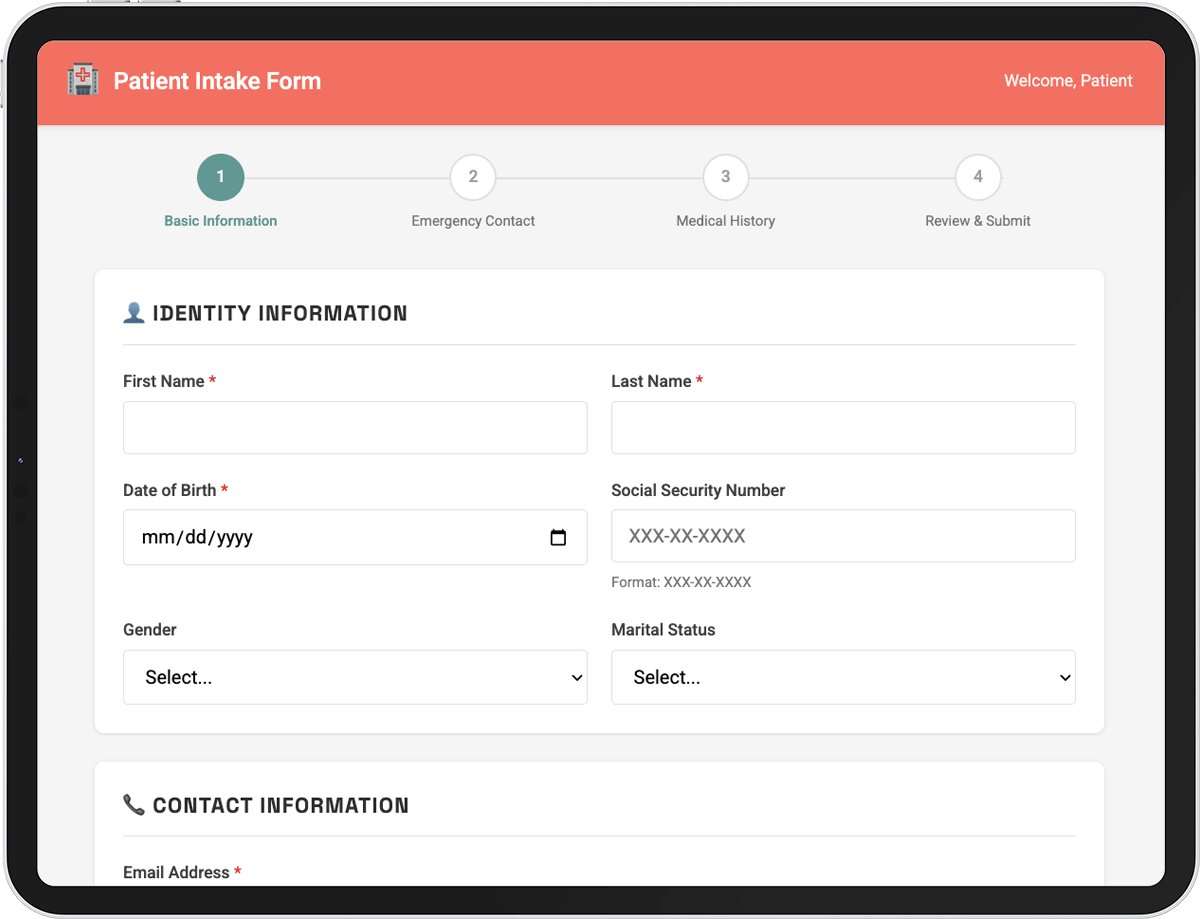The height and width of the screenshot is (919, 1200).
Task: Open the Gender dropdown
Action: (355, 677)
